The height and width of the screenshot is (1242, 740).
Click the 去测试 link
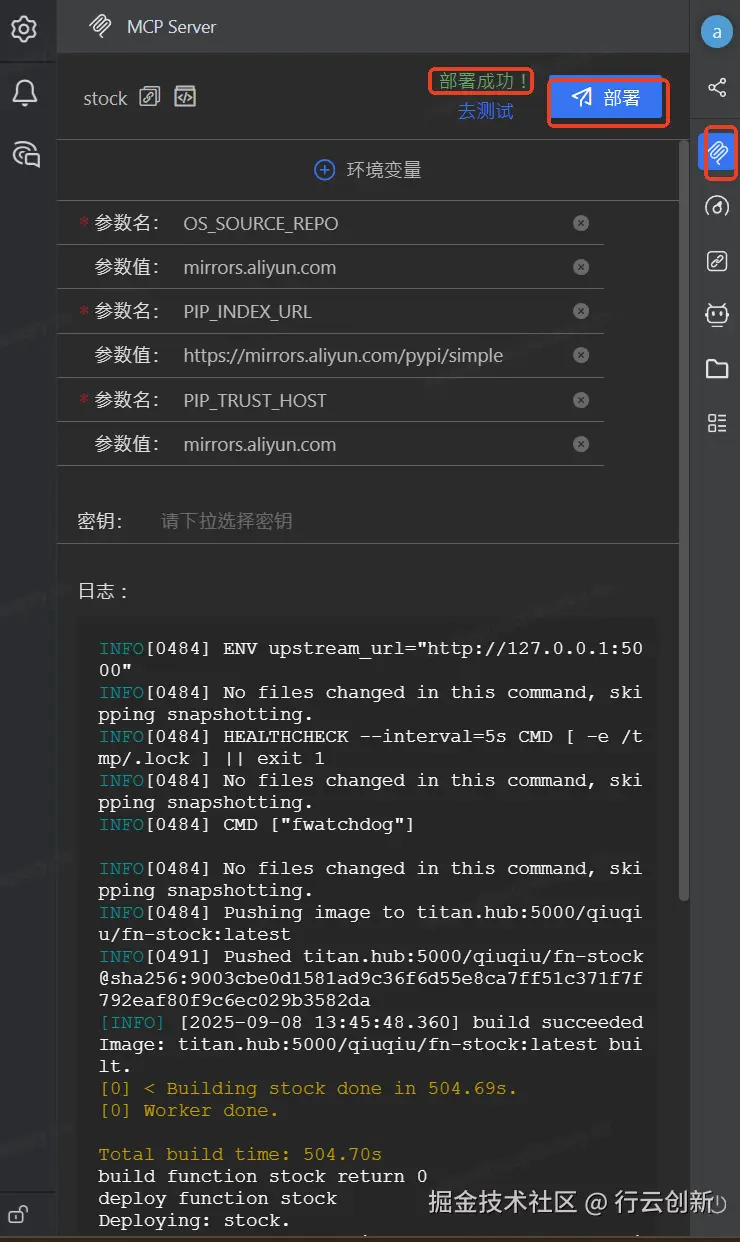point(485,111)
